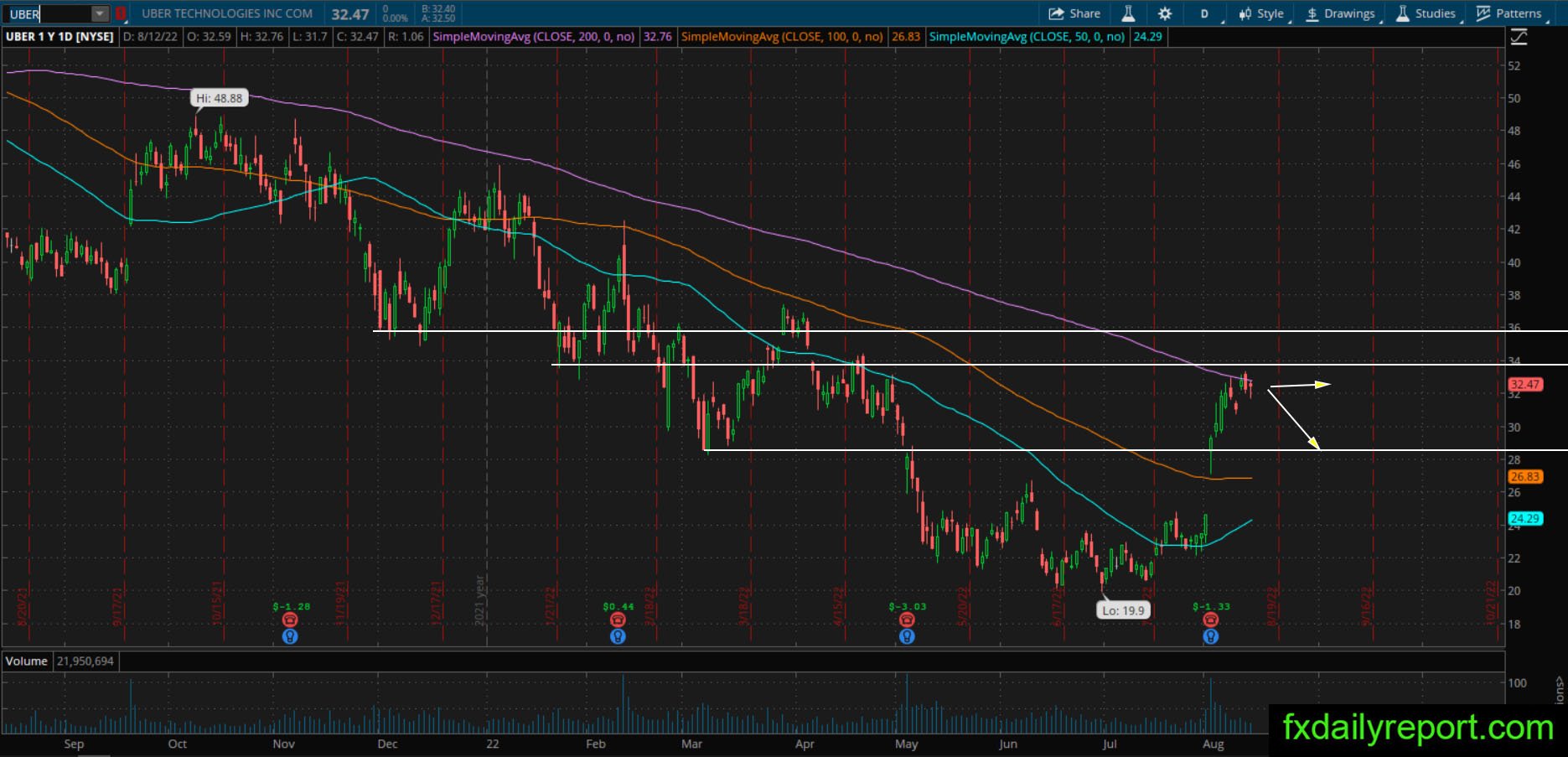Click the 21,950,694 volume value
The height and width of the screenshot is (757, 1568).
(85, 661)
